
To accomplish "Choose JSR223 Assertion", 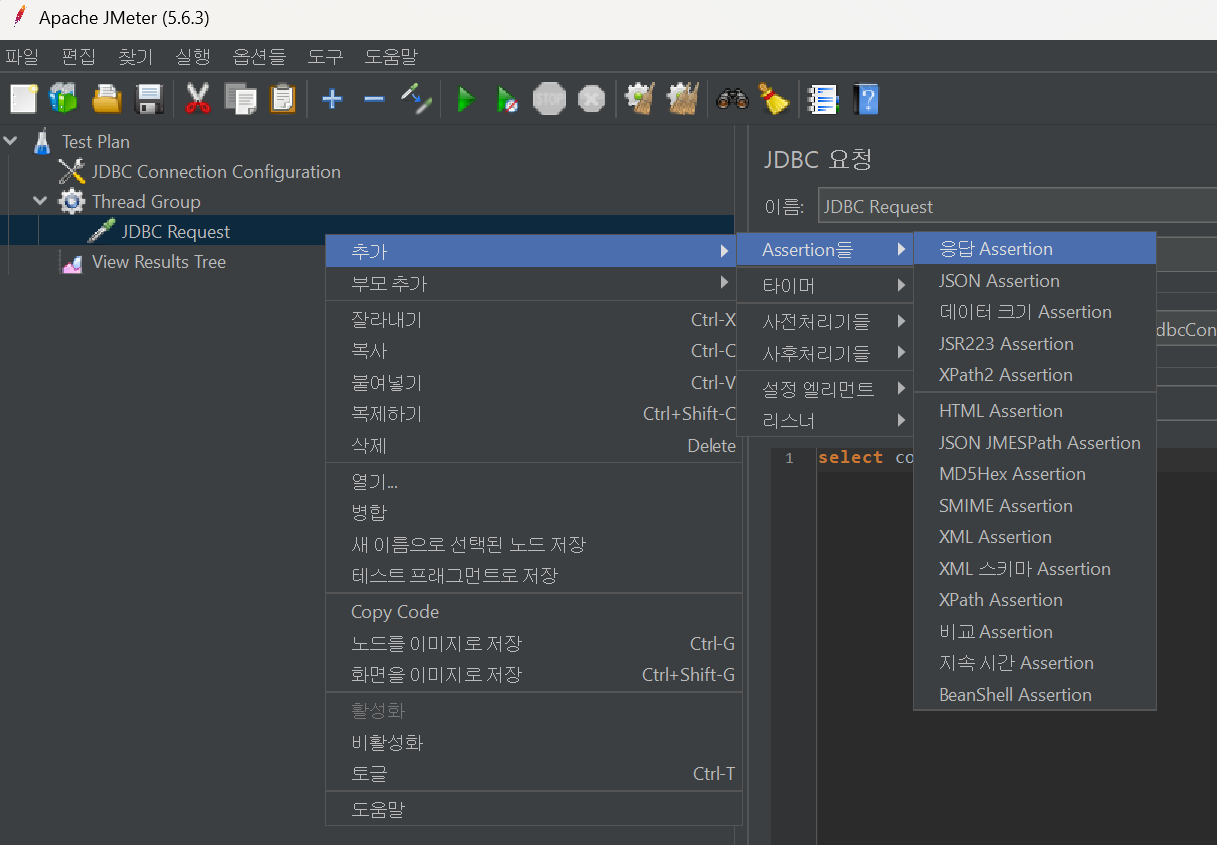I will coord(1035,344).
